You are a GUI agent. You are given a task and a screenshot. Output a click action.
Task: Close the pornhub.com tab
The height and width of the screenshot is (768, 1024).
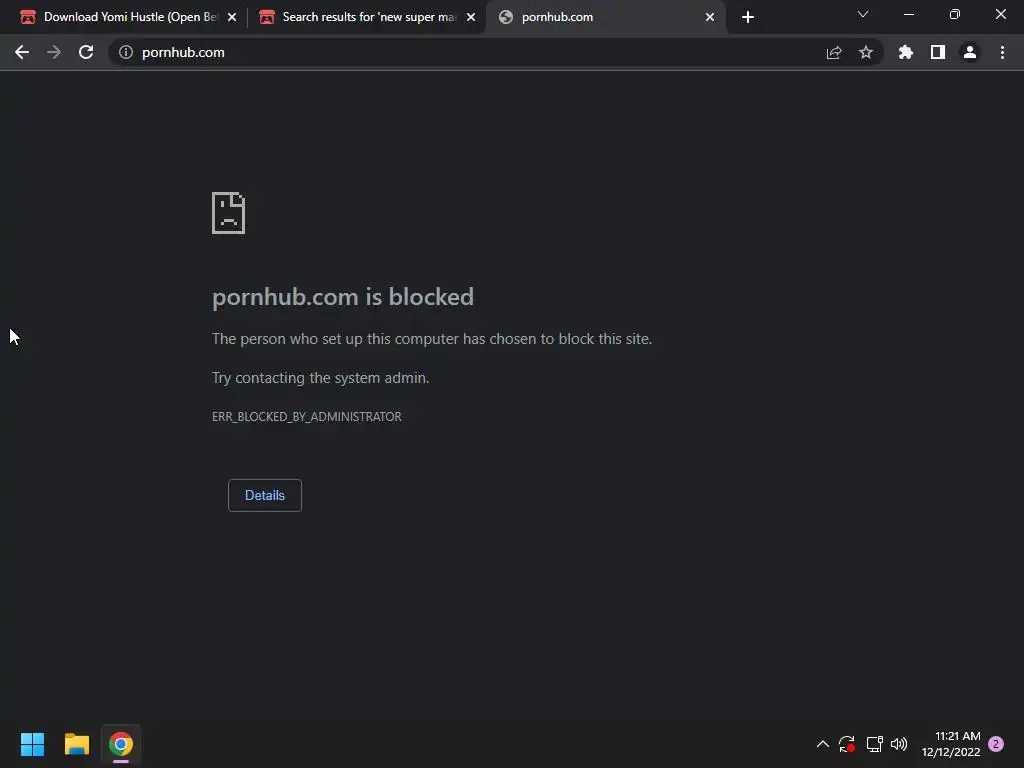click(x=710, y=17)
